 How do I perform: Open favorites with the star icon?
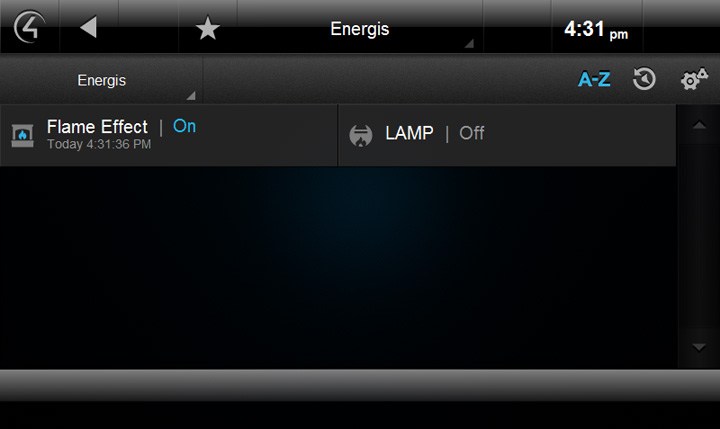pyautogui.click(x=208, y=28)
